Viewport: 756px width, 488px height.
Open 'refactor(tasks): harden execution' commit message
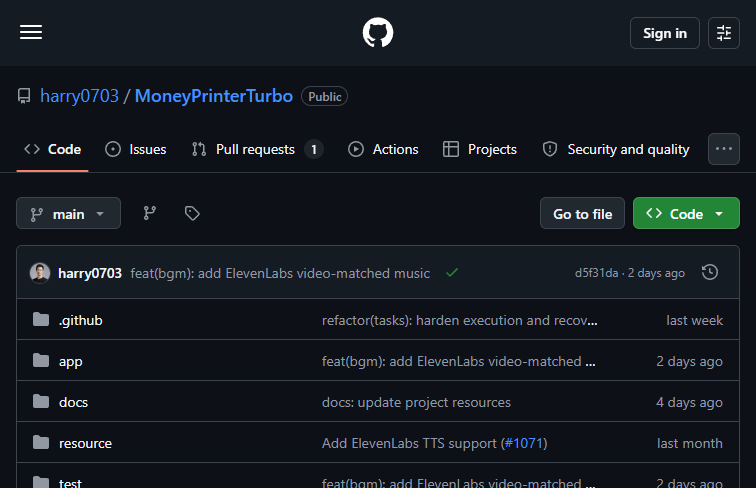(x=459, y=321)
